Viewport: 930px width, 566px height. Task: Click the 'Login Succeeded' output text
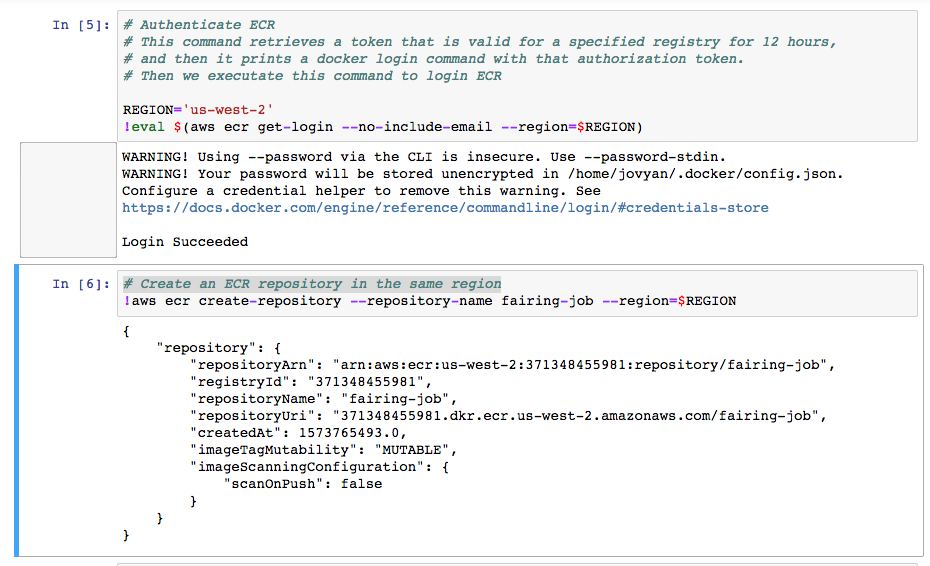coord(185,242)
